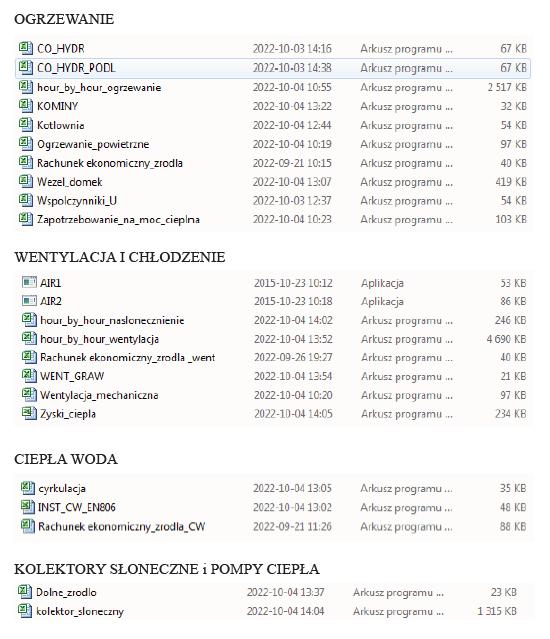The height and width of the screenshot is (639, 550).
Task: Click icon of Rachunek ekonomiczny_zrodla
Action: tap(26, 163)
